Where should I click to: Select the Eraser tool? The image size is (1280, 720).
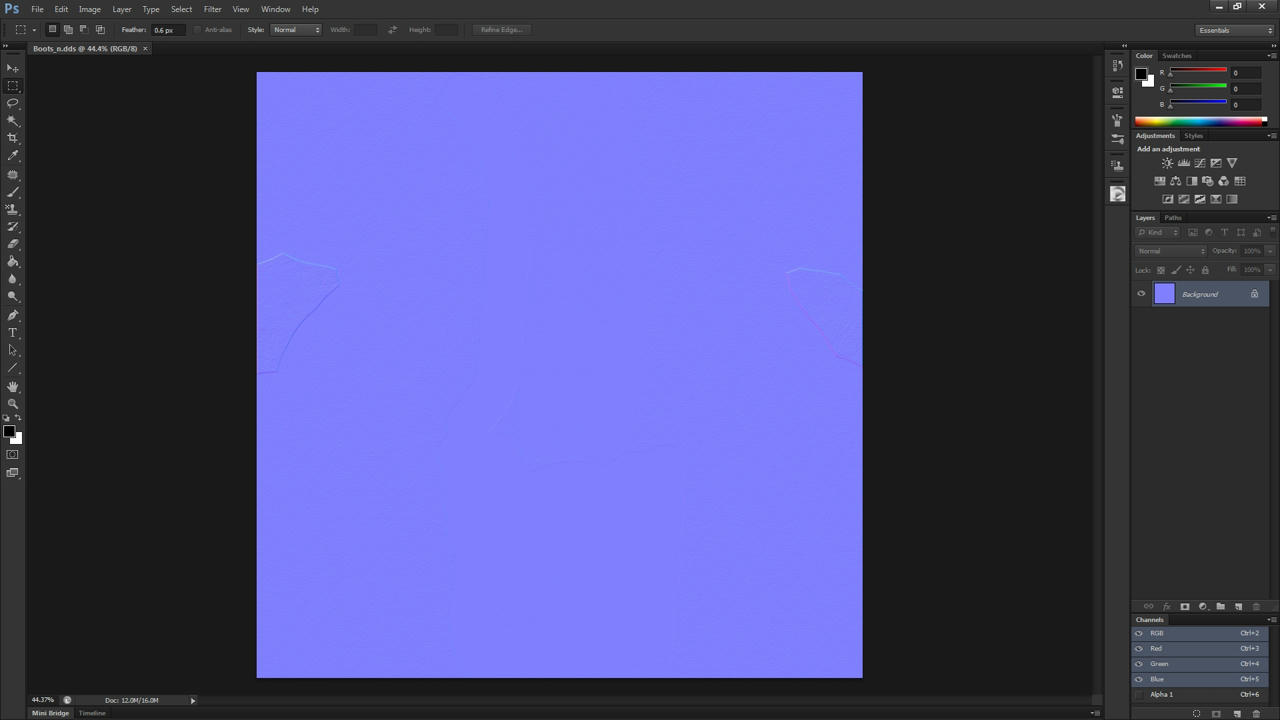13,244
